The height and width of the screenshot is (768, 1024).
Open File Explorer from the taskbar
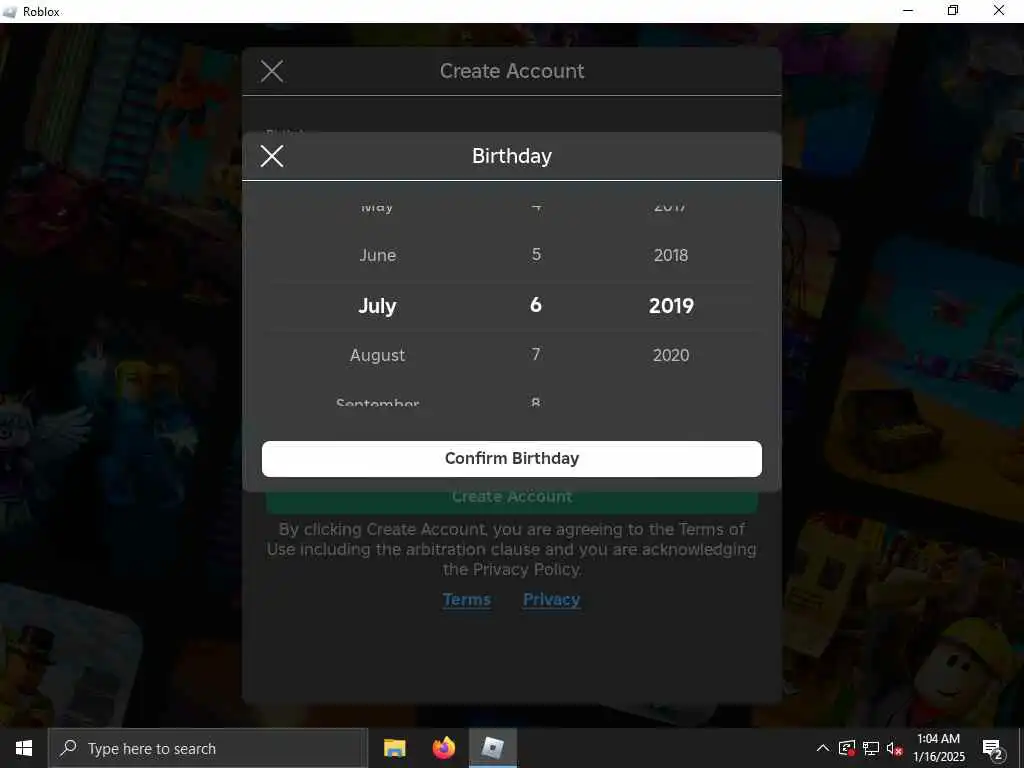[x=394, y=748]
